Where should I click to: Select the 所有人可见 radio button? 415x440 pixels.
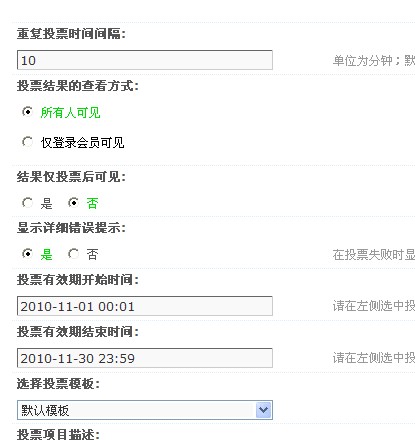pyautogui.click(x=27, y=112)
